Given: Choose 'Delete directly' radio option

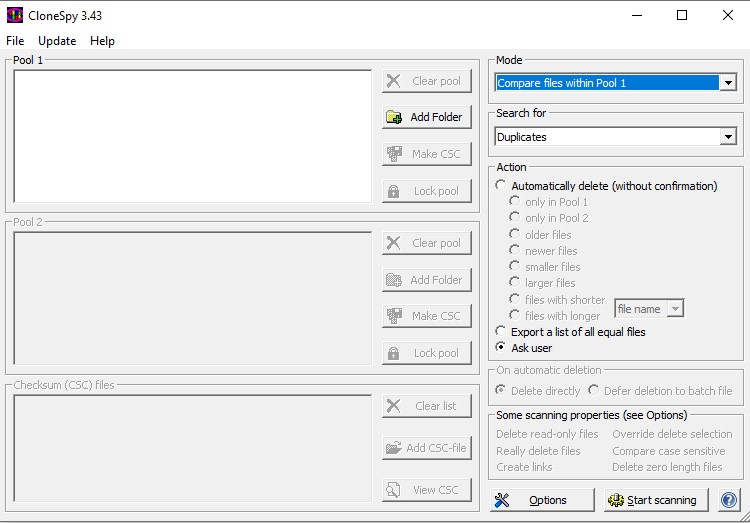Looking at the screenshot, I should click(501, 390).
